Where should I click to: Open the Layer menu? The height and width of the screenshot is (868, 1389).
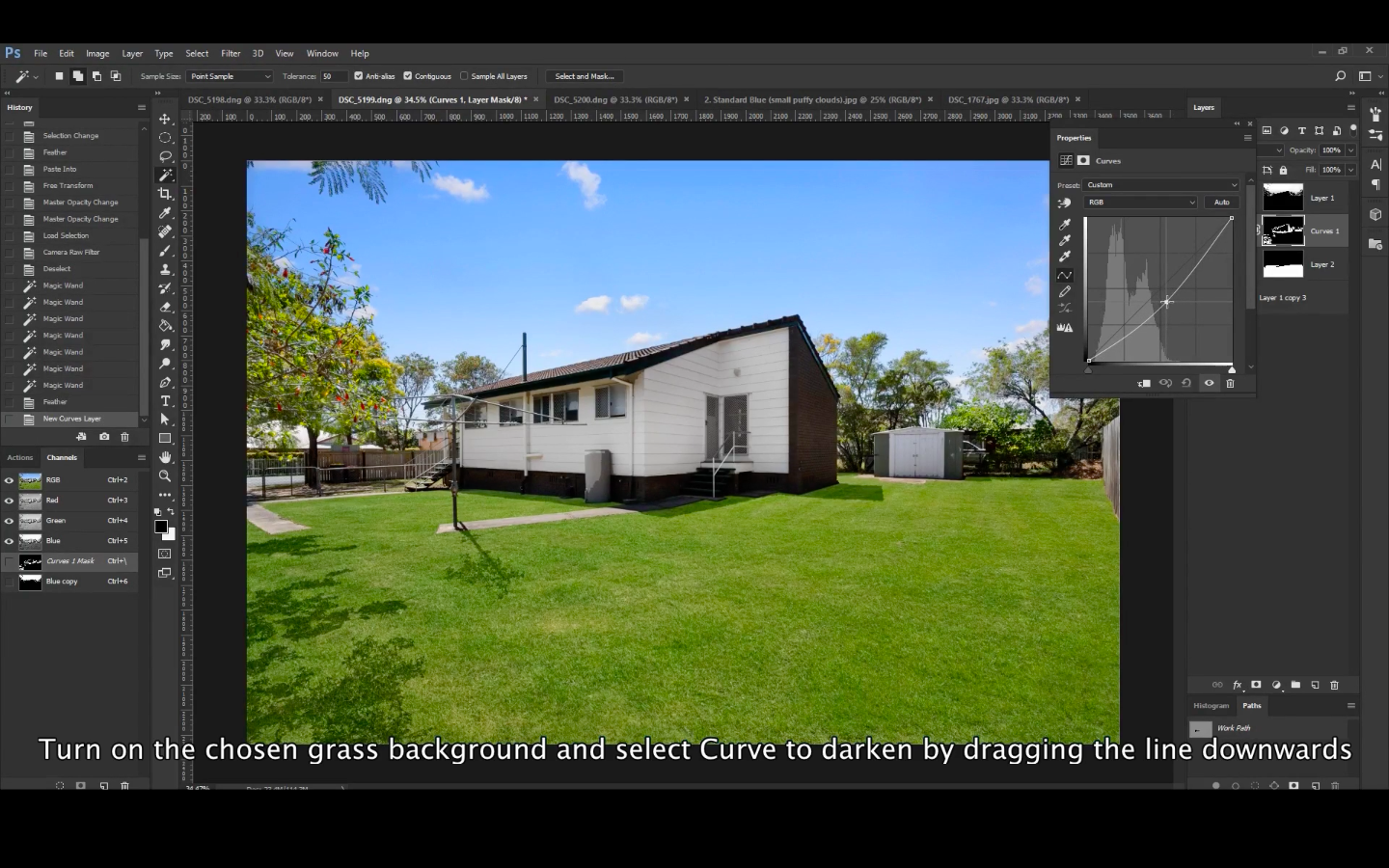coord(132,54)
